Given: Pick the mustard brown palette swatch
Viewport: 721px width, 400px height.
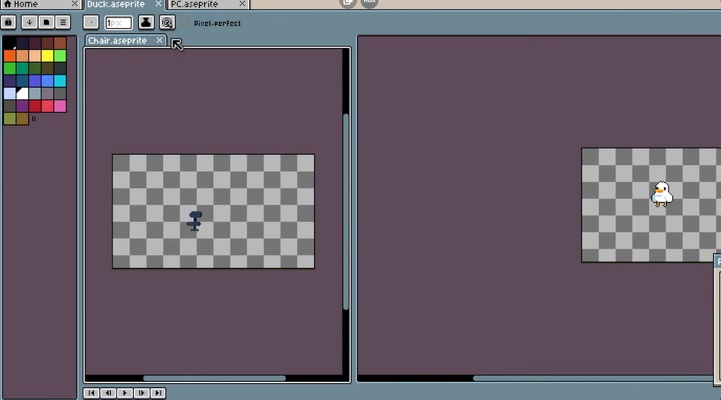Looking at the screenshot, I should tap(22, 119).
